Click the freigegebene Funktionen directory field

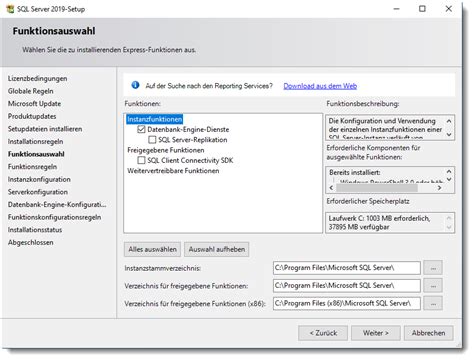[x=347, y=286]
